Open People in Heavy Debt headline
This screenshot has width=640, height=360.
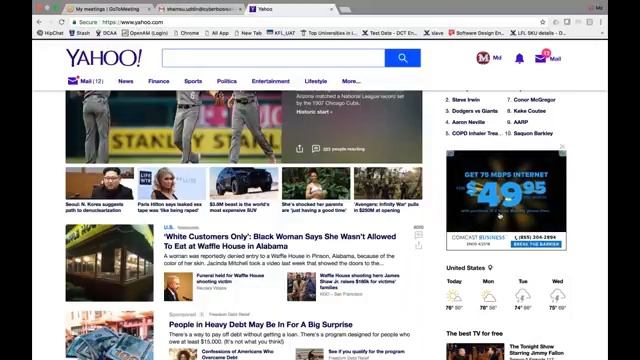260,324
